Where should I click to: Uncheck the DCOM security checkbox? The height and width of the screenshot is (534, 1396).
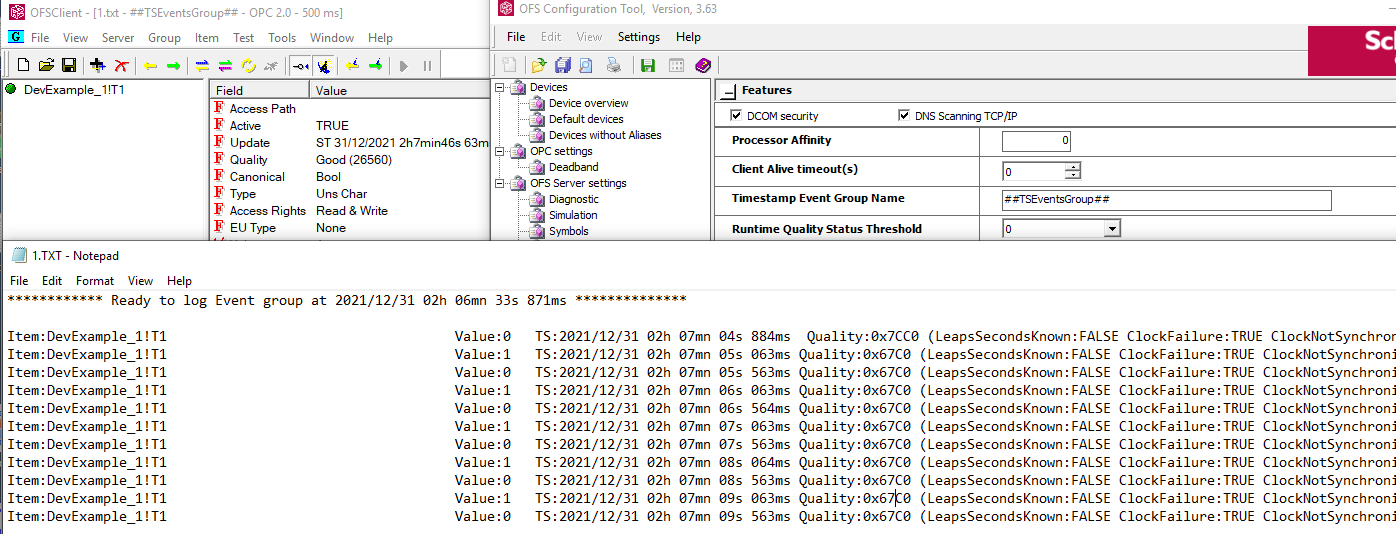point(737,116)
